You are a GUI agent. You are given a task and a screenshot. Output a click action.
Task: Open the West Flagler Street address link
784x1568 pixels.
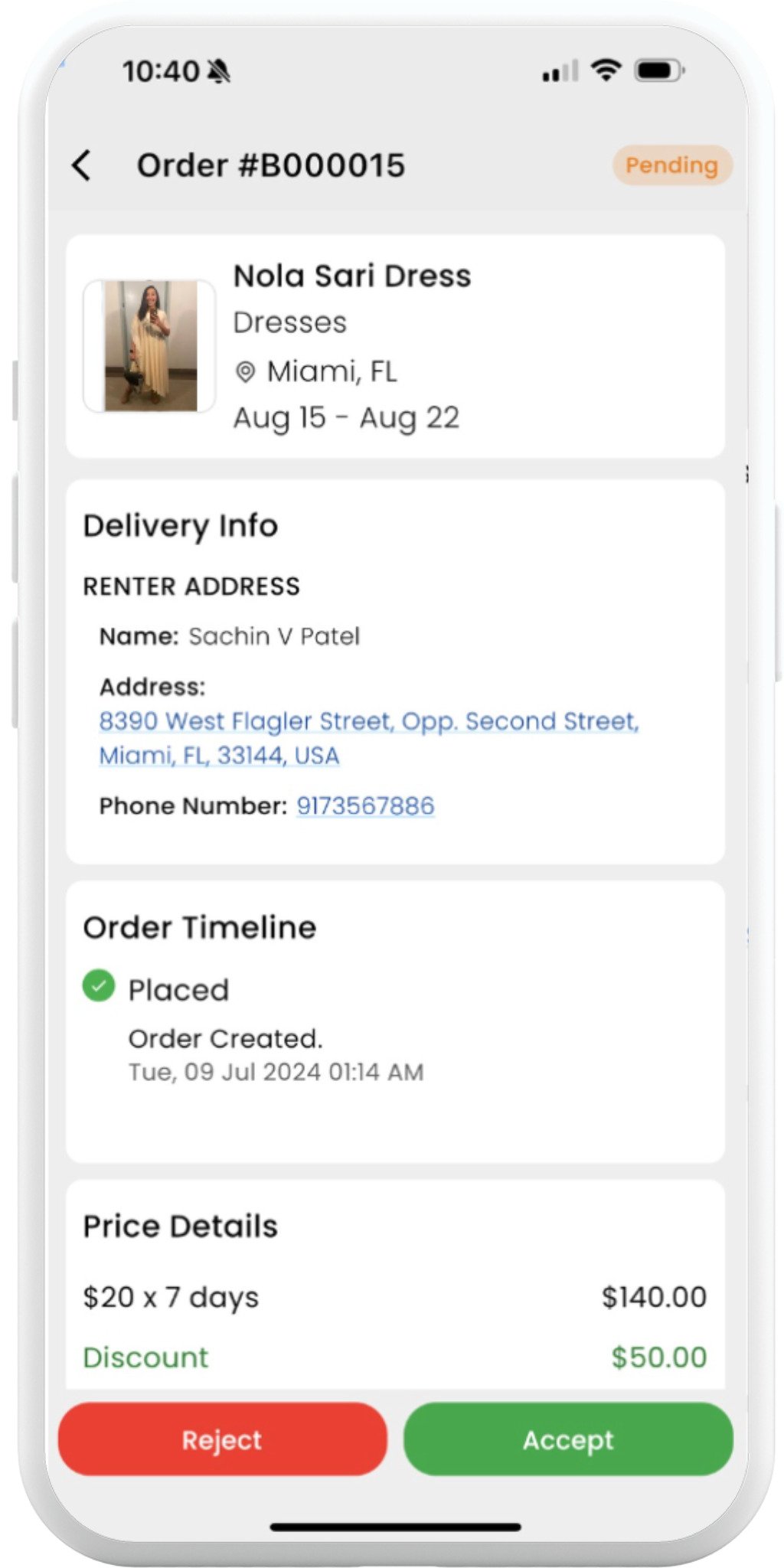(368, 738)
